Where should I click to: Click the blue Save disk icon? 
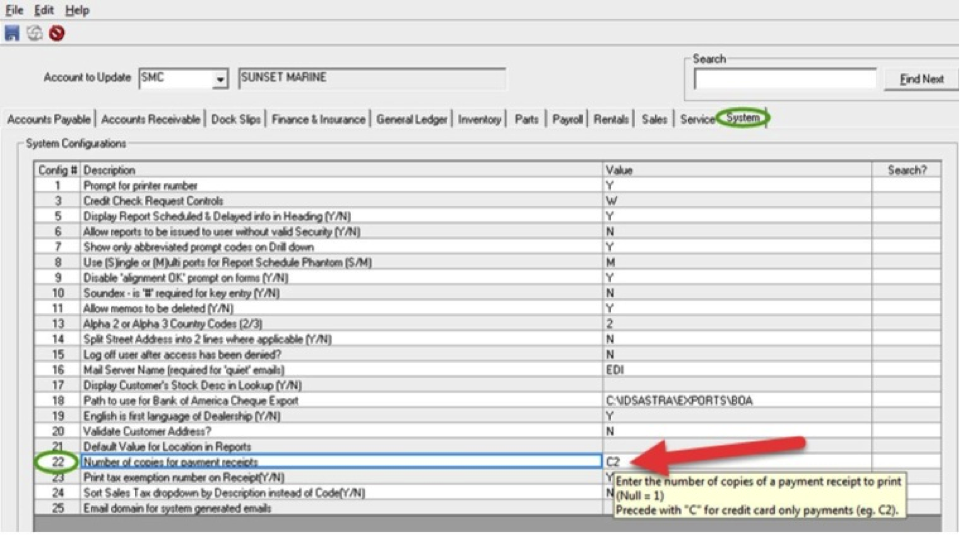pyautogui.click(x=12, y=33)
